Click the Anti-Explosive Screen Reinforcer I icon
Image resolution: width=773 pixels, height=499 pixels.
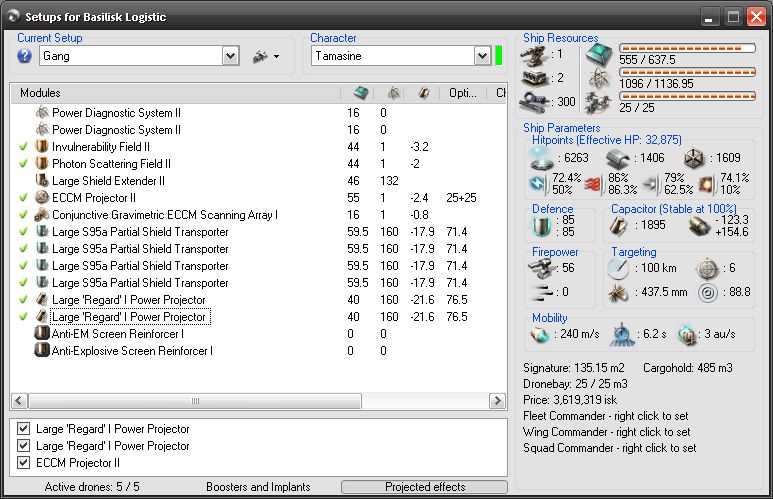42,350
